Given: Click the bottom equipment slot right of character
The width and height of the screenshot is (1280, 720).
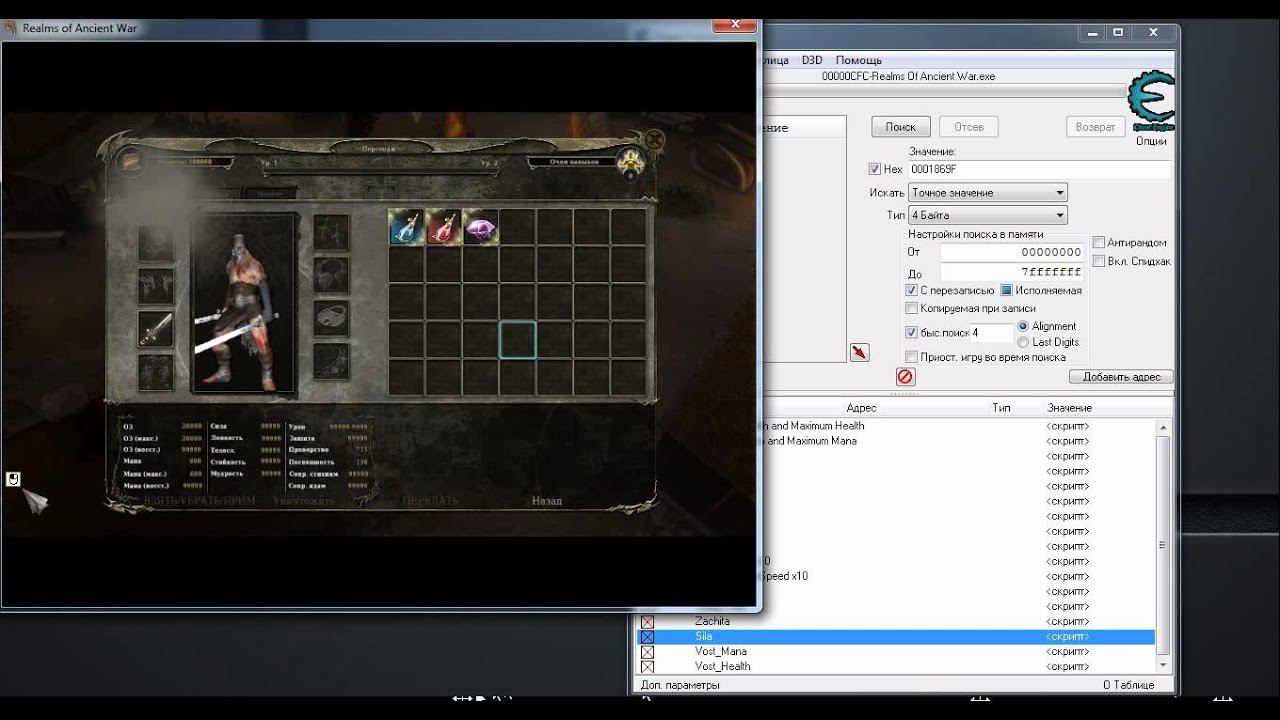Looking at the screenshot, I should tap(331, 360).
